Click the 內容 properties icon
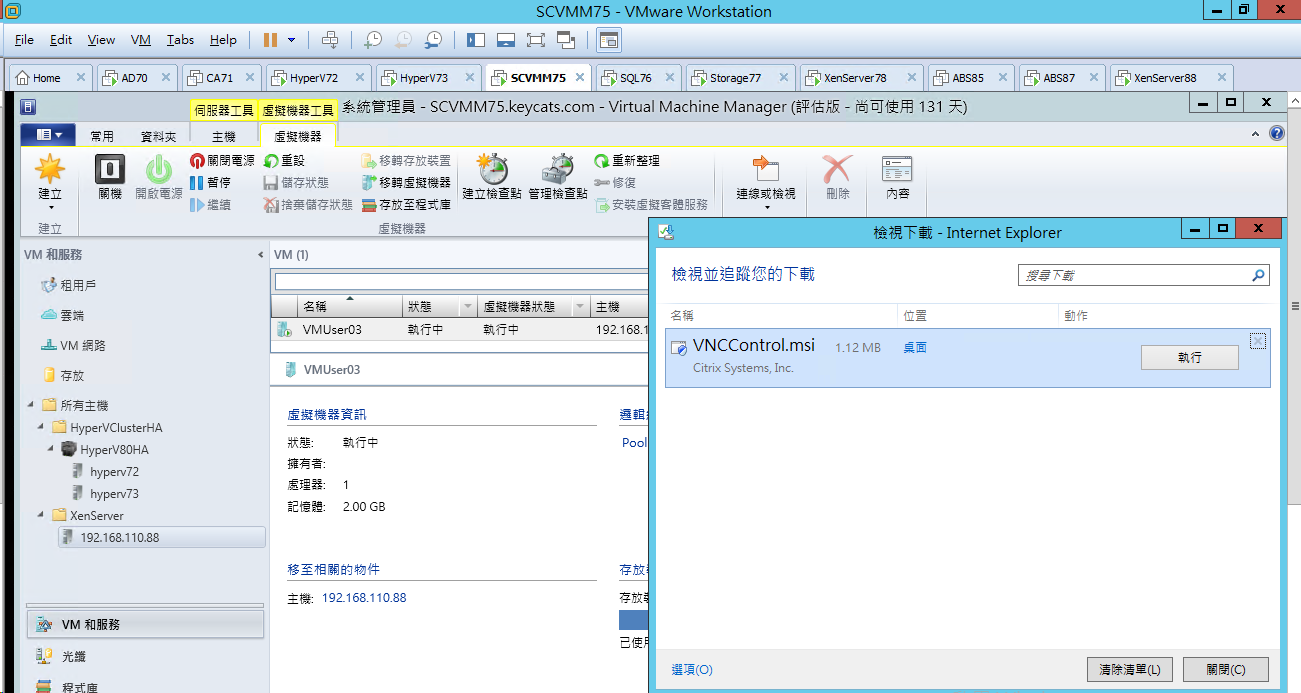This screenshot has width=1301, height=693. coord(898,168)
